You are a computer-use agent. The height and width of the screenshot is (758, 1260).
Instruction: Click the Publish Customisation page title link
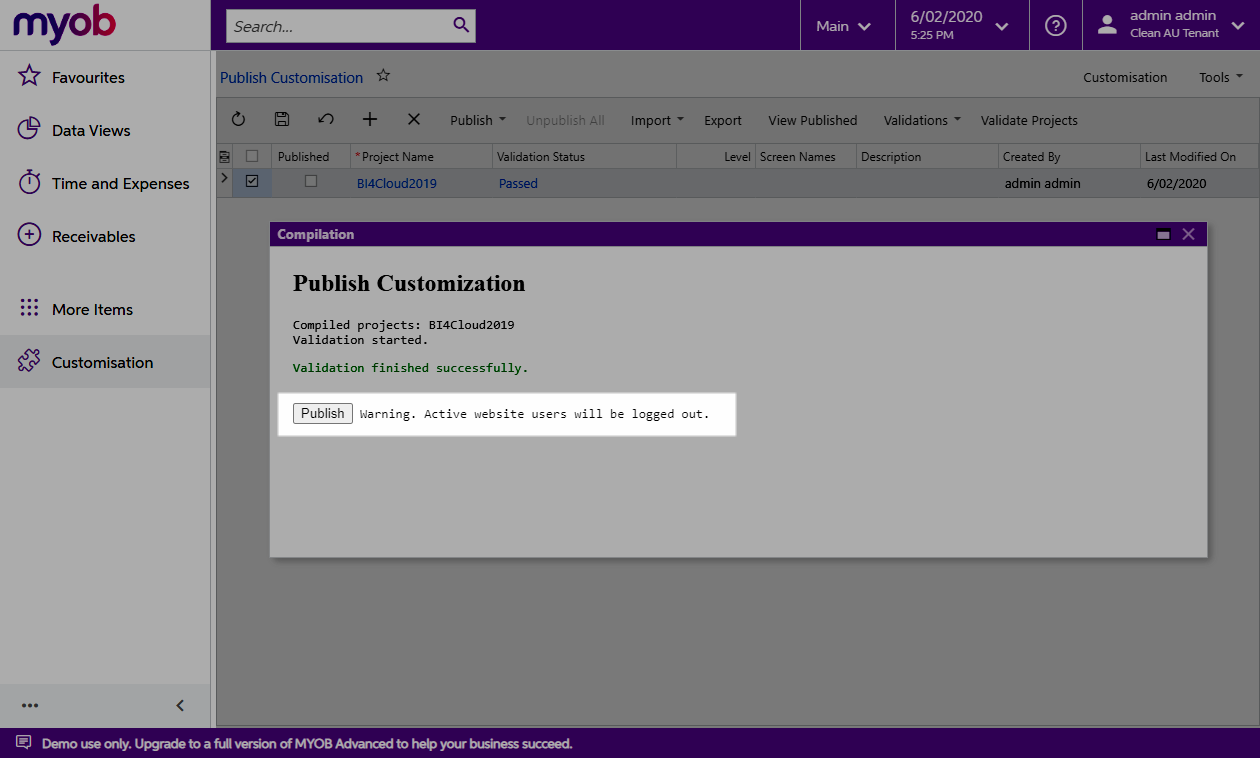point(291,77)
